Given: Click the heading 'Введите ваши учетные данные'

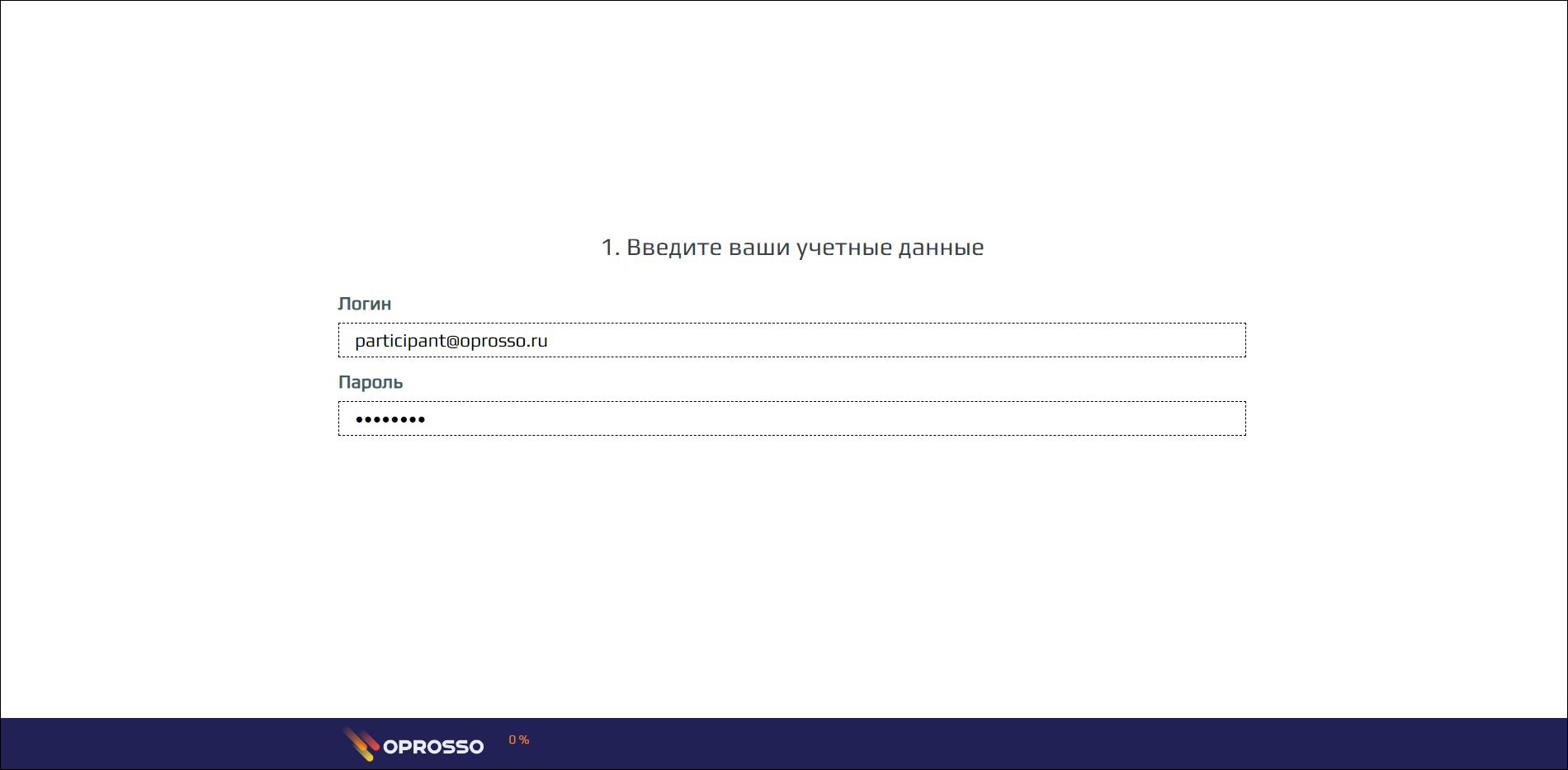Looking at the screenshot, I should [x=792, y=248].
